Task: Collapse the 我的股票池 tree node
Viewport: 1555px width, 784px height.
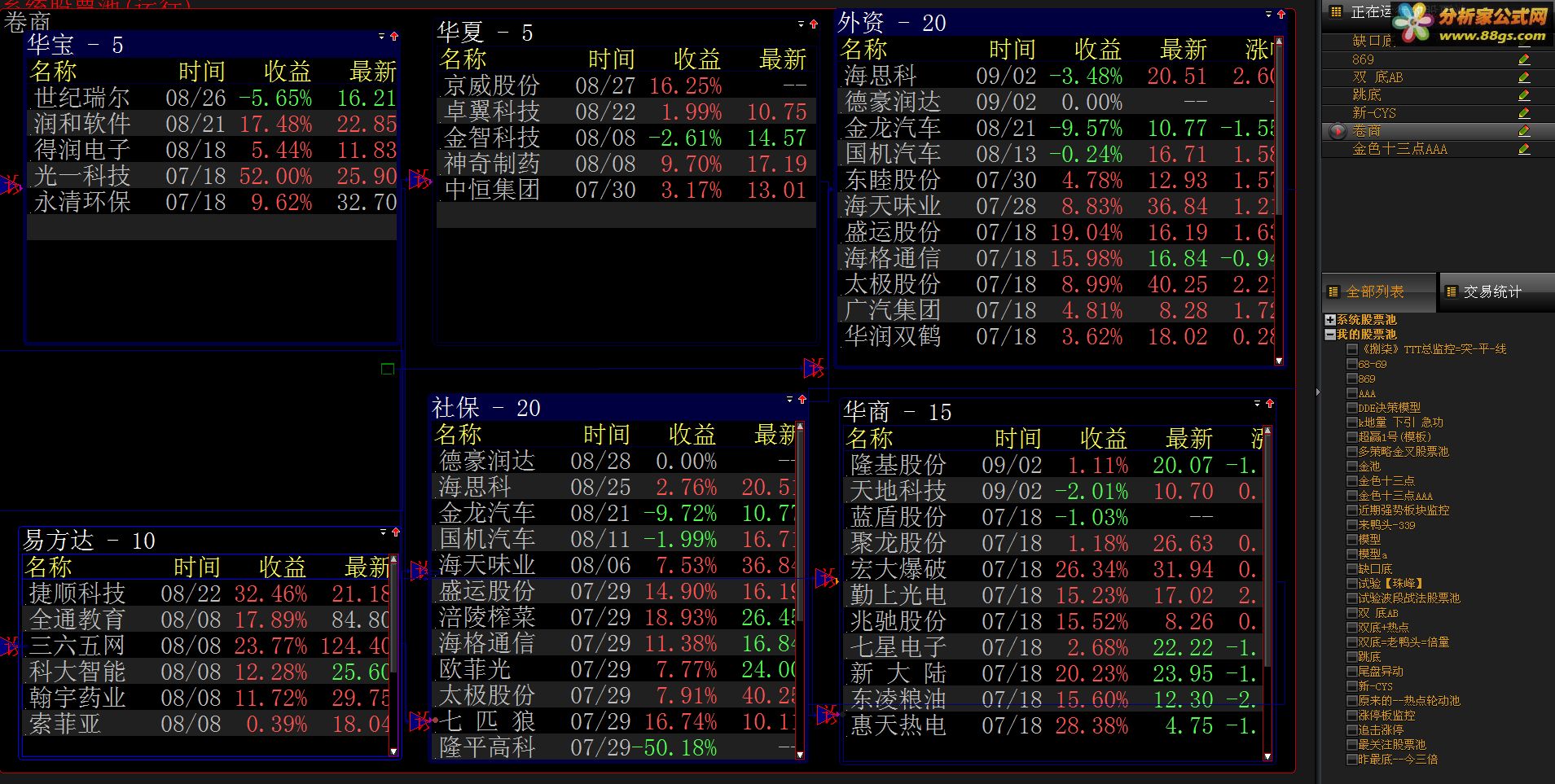Action: click(1330, 335)
